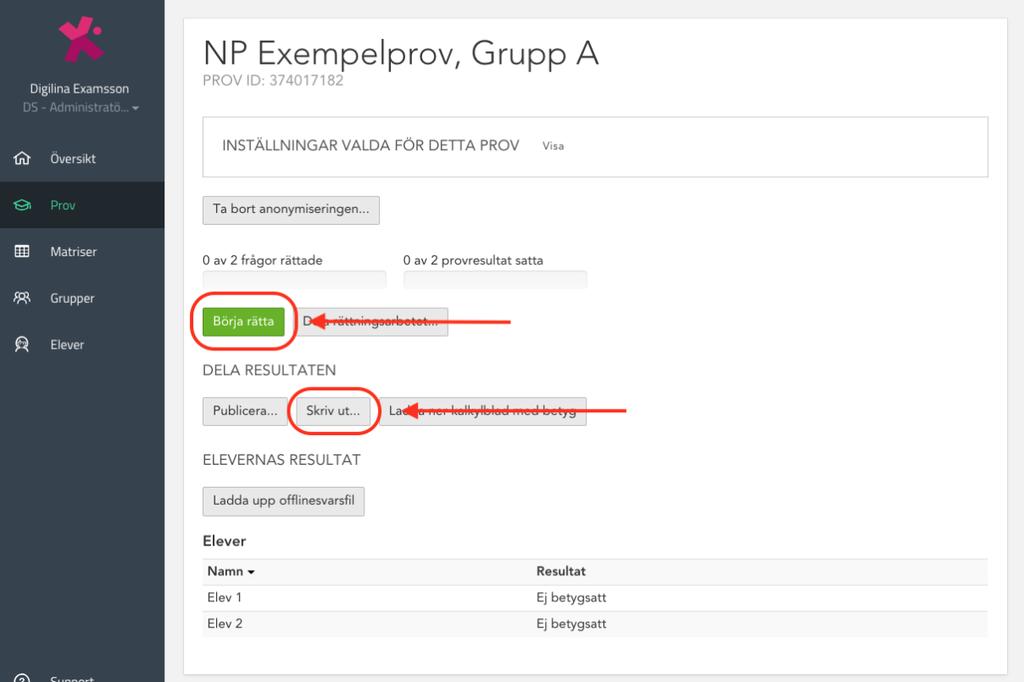Screen dimensions: 1024x682
Task: Click the Matriser grid icon
Action: (22, 252)
